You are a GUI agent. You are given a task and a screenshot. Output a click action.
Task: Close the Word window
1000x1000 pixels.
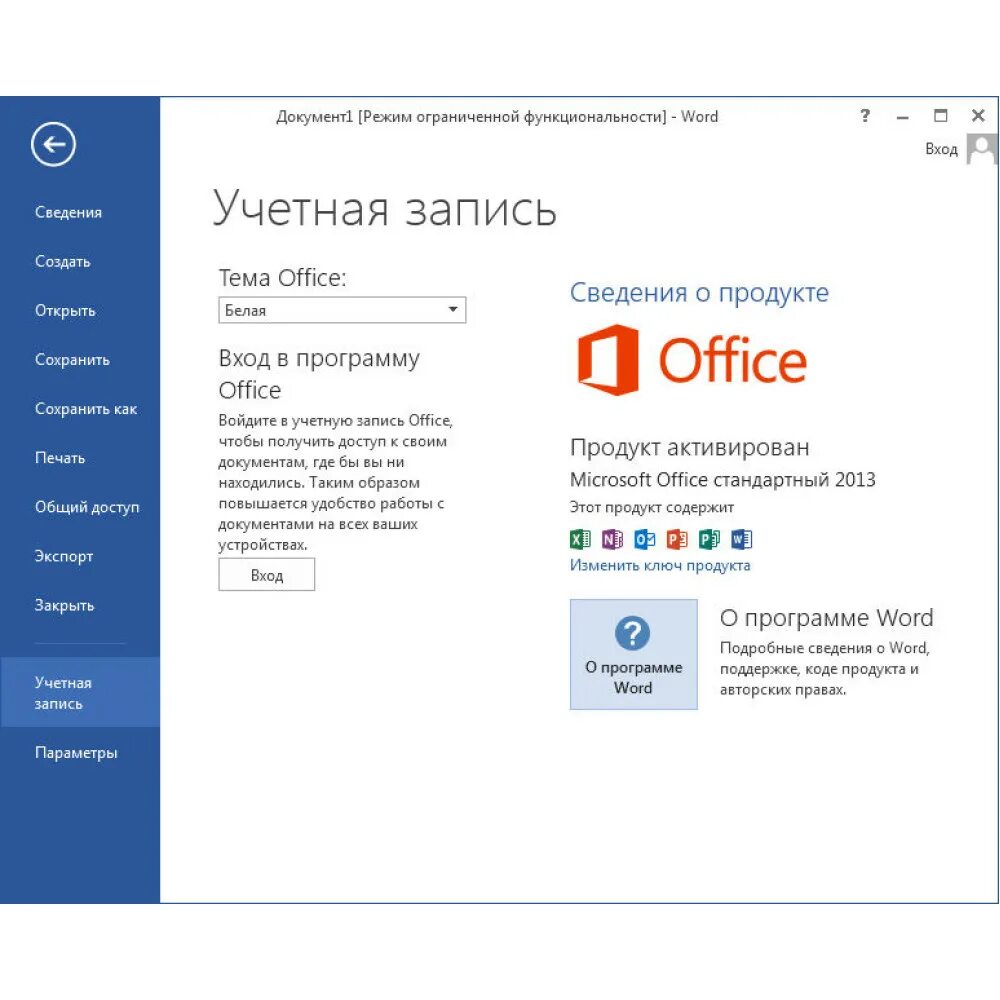pyautogui.click(x=978, y=116)
